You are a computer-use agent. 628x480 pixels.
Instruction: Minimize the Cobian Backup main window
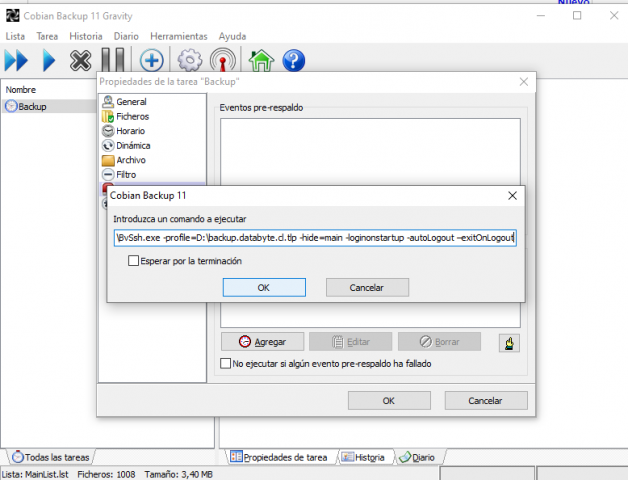(541, 16)
